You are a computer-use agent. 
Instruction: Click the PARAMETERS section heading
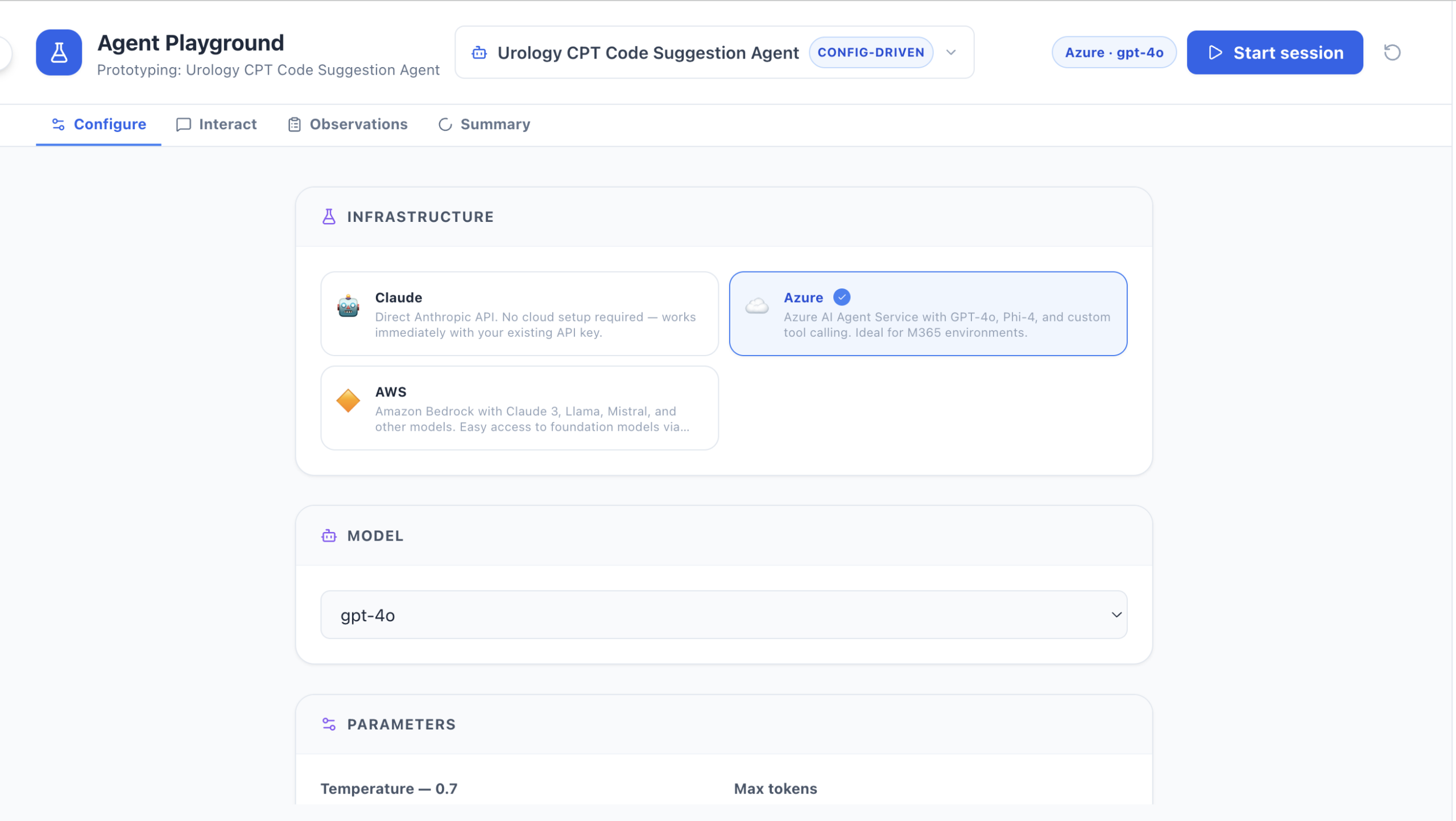(402, 724)
